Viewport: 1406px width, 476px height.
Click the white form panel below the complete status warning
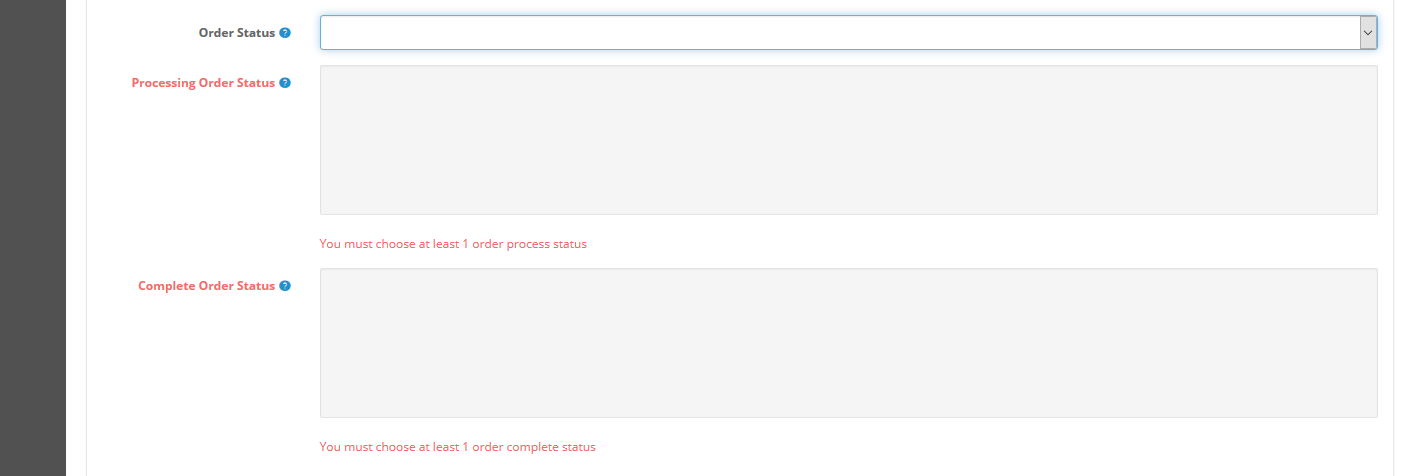tap(740, 466)
